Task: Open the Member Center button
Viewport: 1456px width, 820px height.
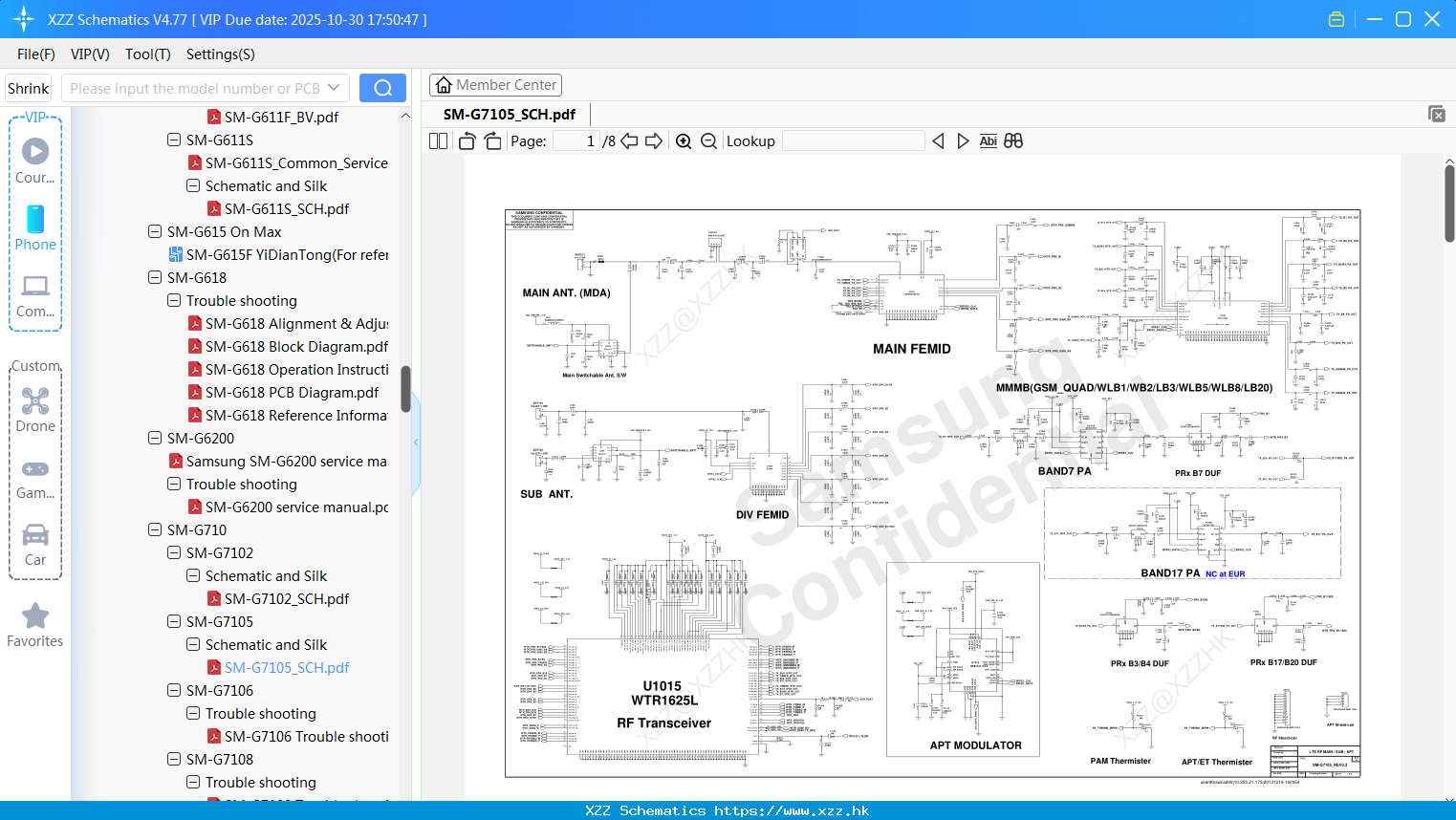Action: (495, 85)
